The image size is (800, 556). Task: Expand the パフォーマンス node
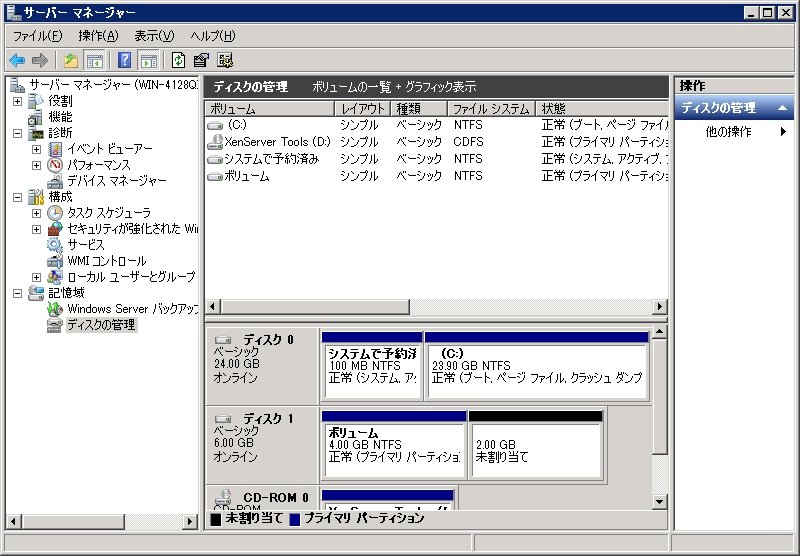[x=36, y=165]
